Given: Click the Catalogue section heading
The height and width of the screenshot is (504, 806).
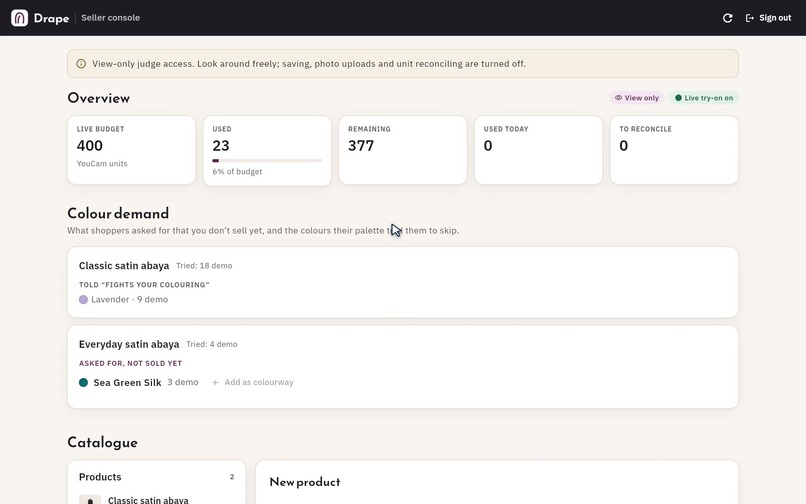Looking at the screenshot, I should point(102,442).
